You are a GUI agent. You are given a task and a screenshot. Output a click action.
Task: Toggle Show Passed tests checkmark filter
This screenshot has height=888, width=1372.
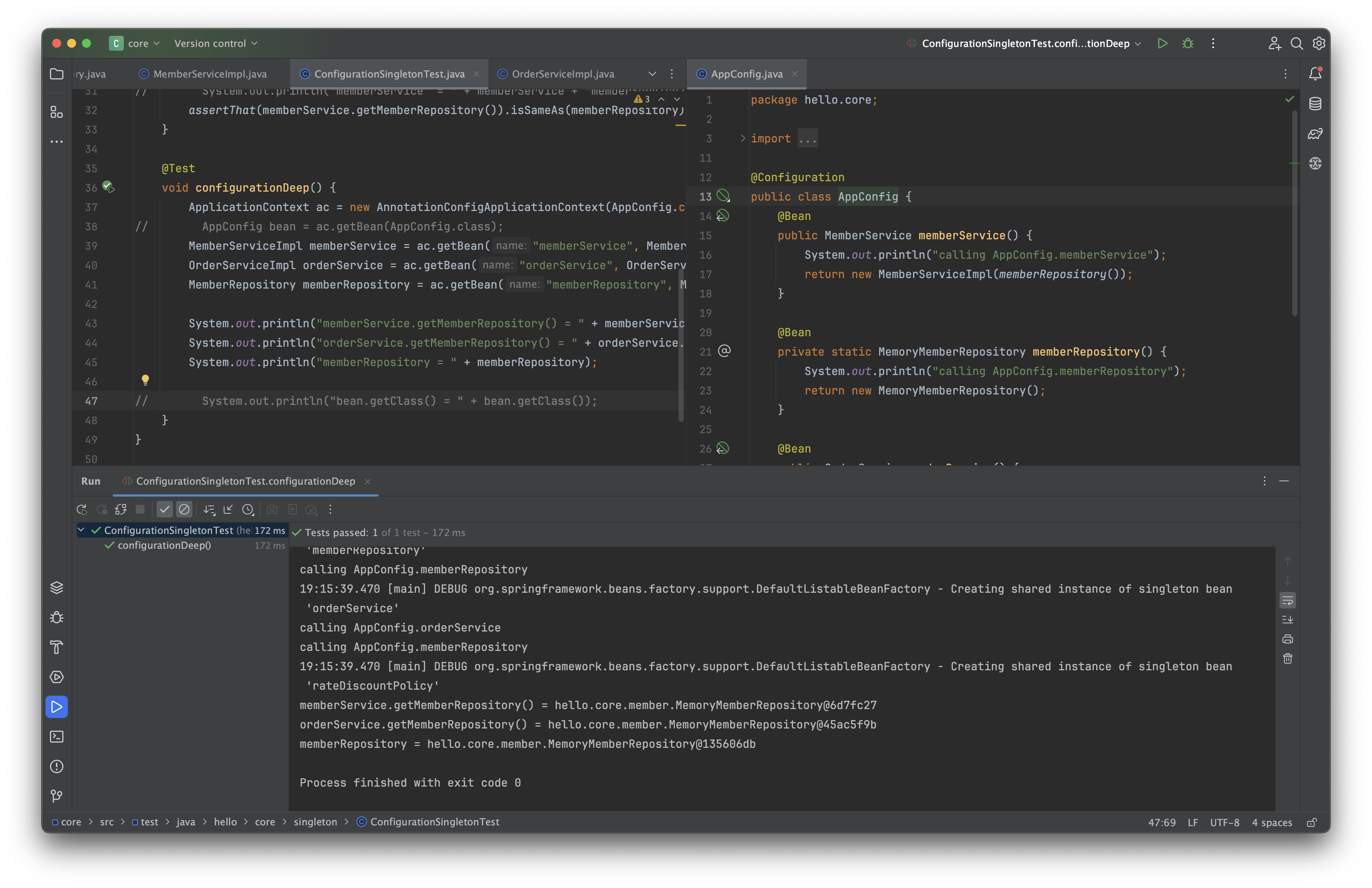tap(165, 509)
